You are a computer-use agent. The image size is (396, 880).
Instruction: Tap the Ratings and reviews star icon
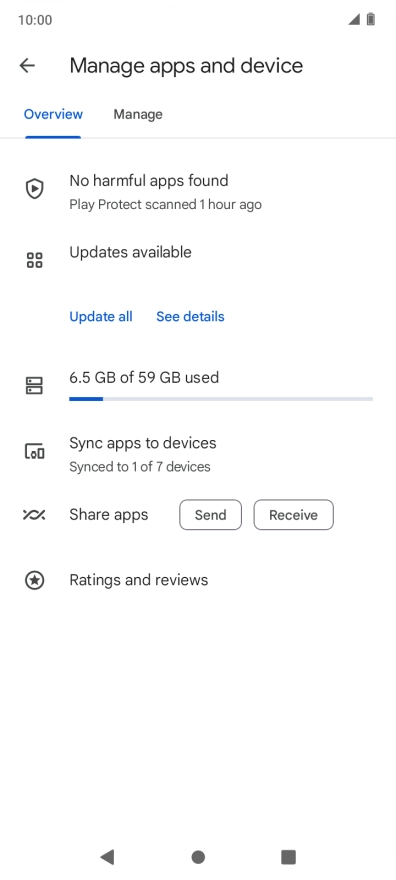point(35,580)
